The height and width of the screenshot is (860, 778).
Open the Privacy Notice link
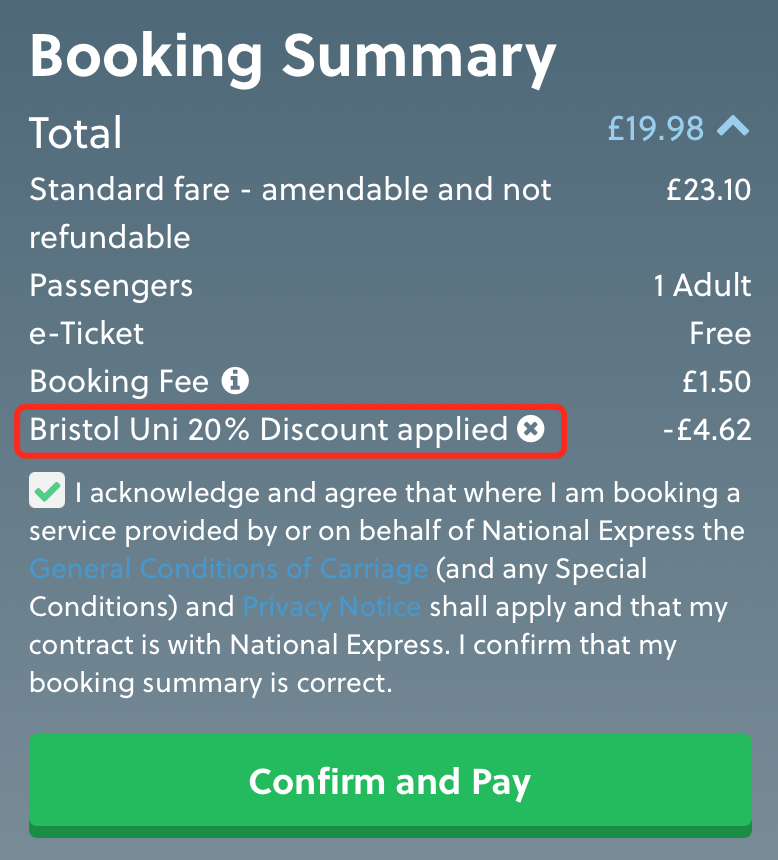(x=332, y=607)
